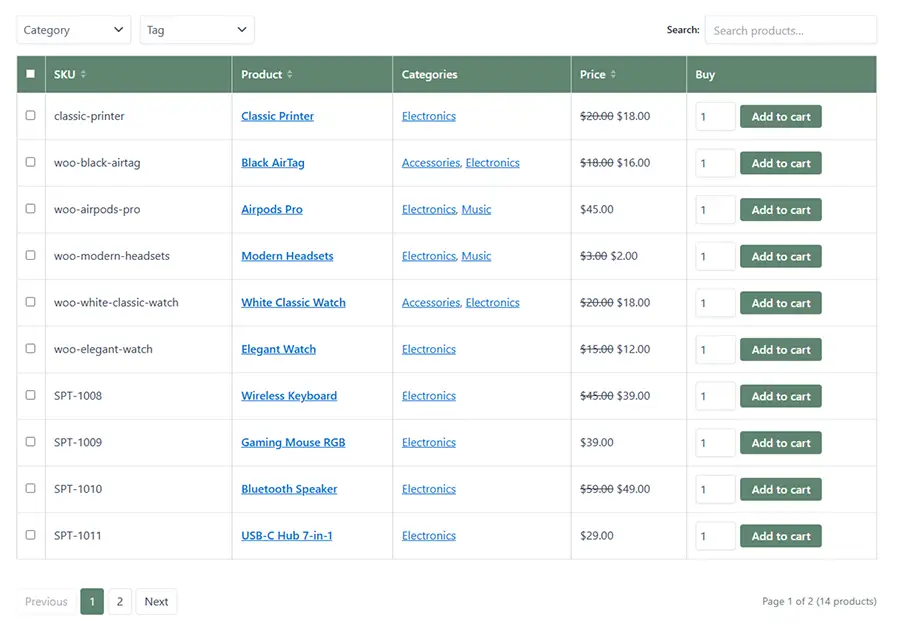Click Music category in Modern Headsets row

tap(476, 256)
